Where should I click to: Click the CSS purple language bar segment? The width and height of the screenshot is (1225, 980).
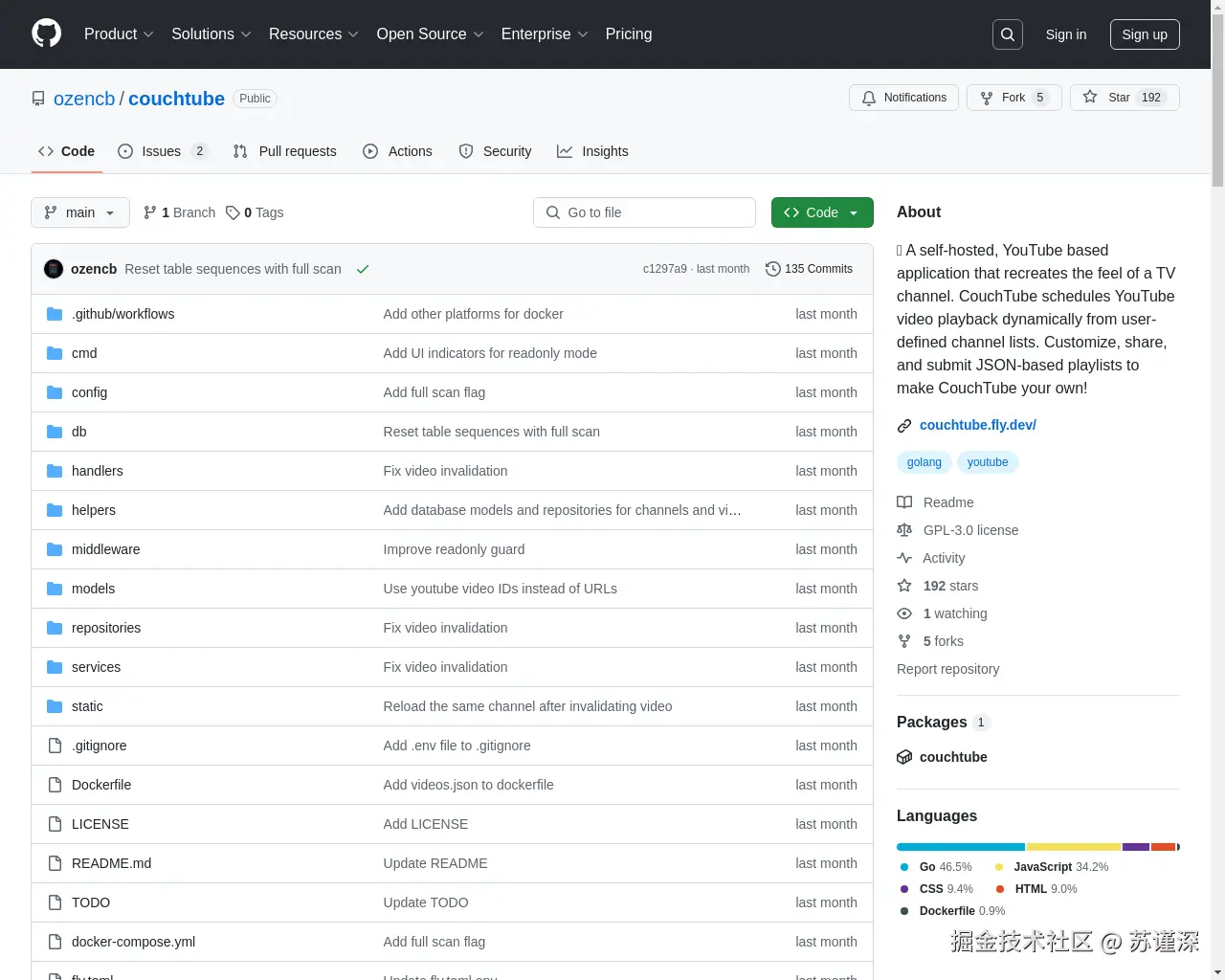tap(1136, 847)
